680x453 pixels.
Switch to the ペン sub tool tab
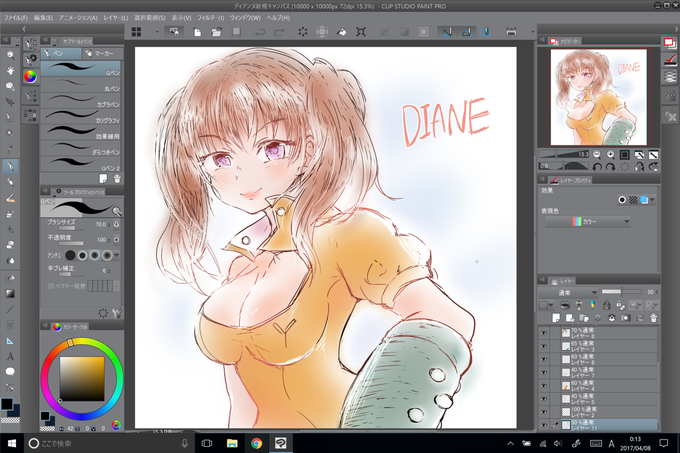pyautogui.click(x=61, y=53)
